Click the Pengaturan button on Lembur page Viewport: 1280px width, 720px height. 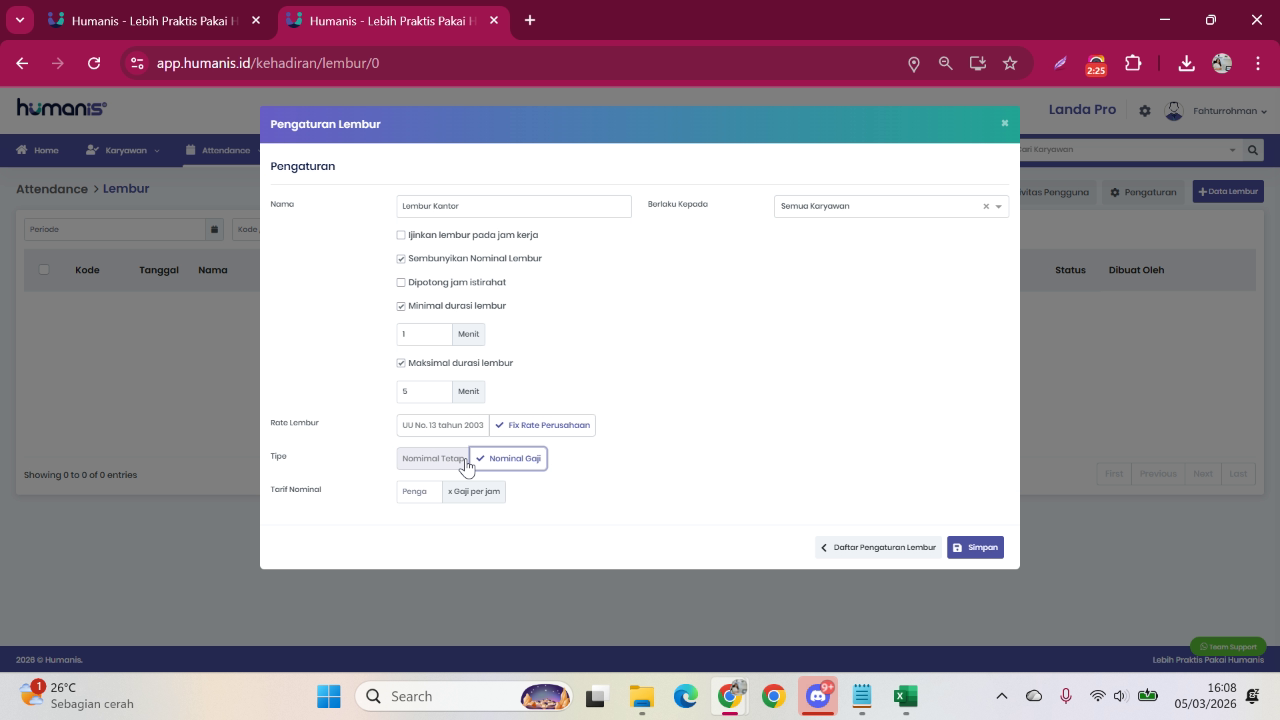click(1143, 192)
